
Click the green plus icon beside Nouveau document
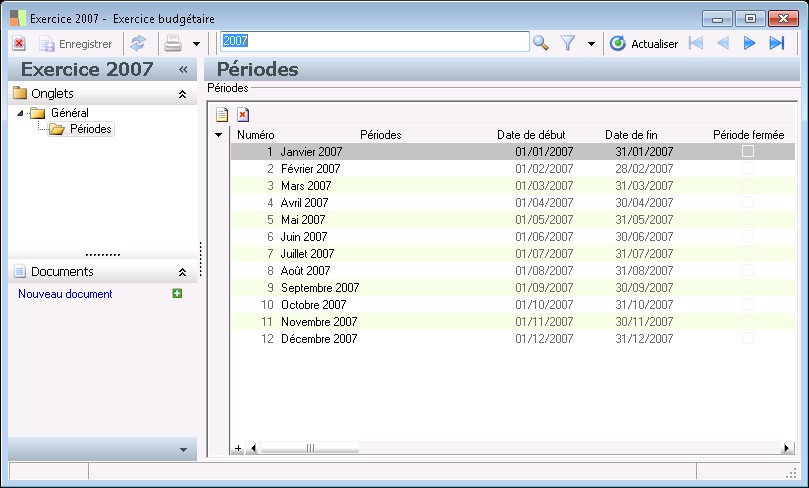coord(177,294)
